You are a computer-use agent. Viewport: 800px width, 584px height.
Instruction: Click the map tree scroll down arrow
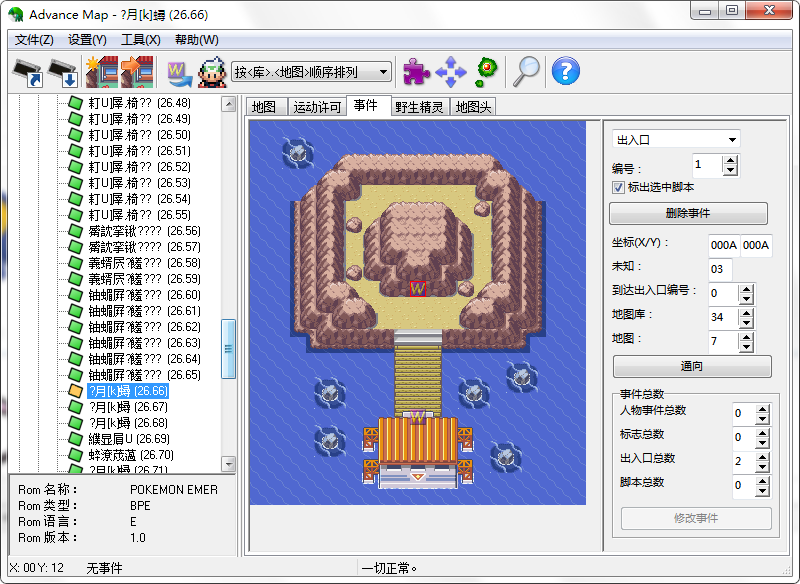[228, 464]
